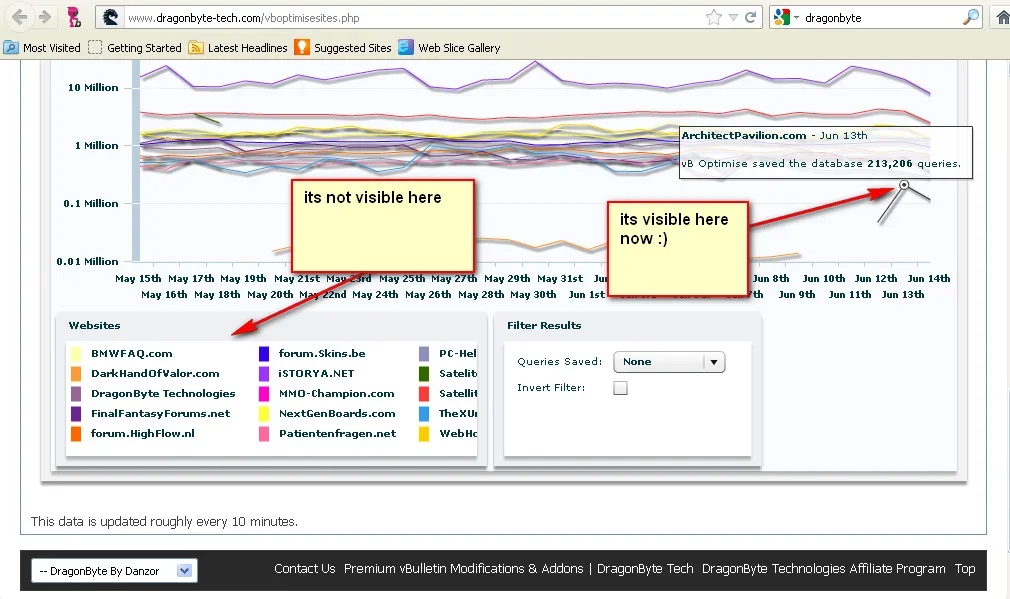Jump to Top of the page
This screenshot has width=1010, height=599.
[x=965, y=569]
